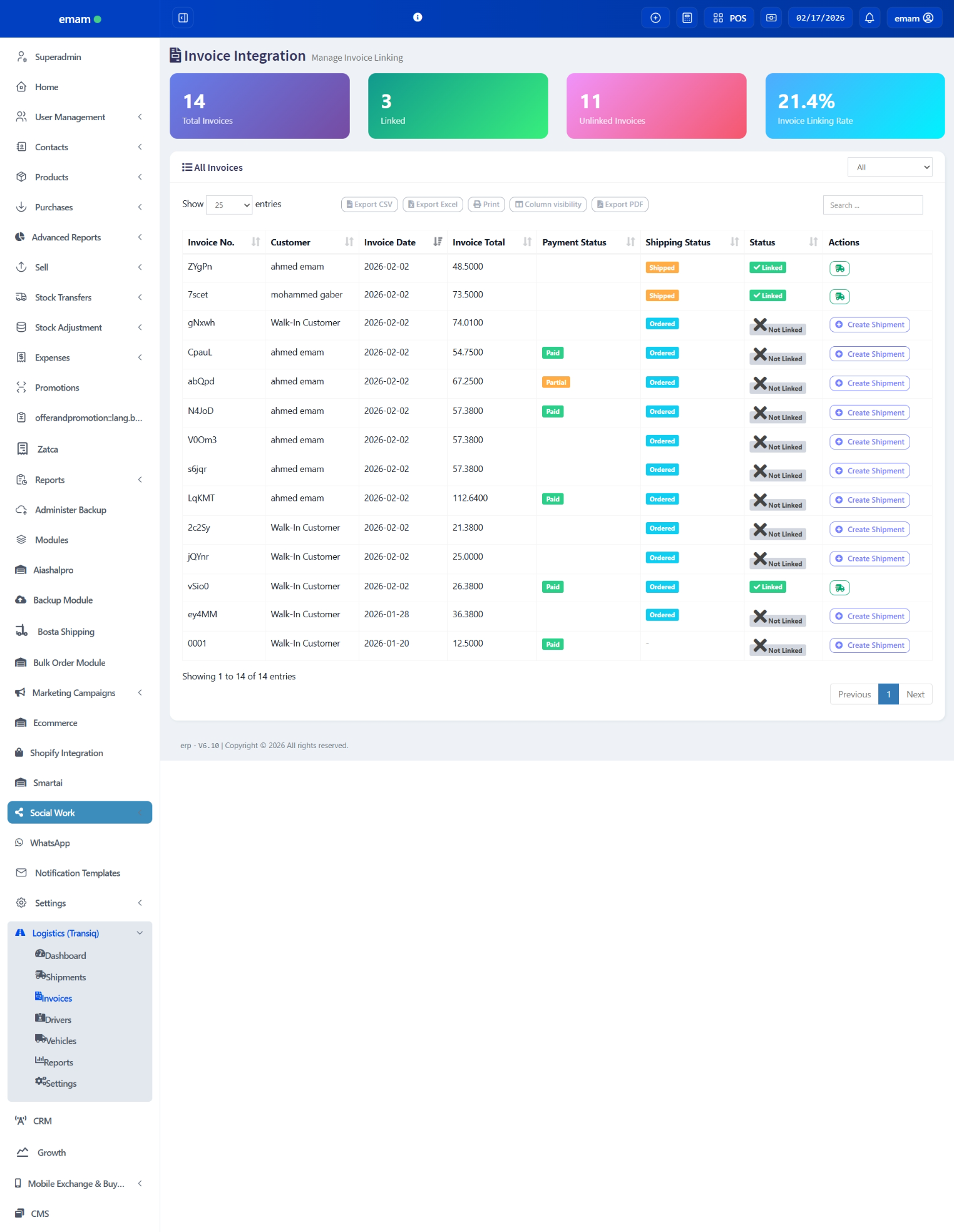954x1232 pixels.
Task: Open Shipments in the Logistics submenu
Action: click(65, 977)
